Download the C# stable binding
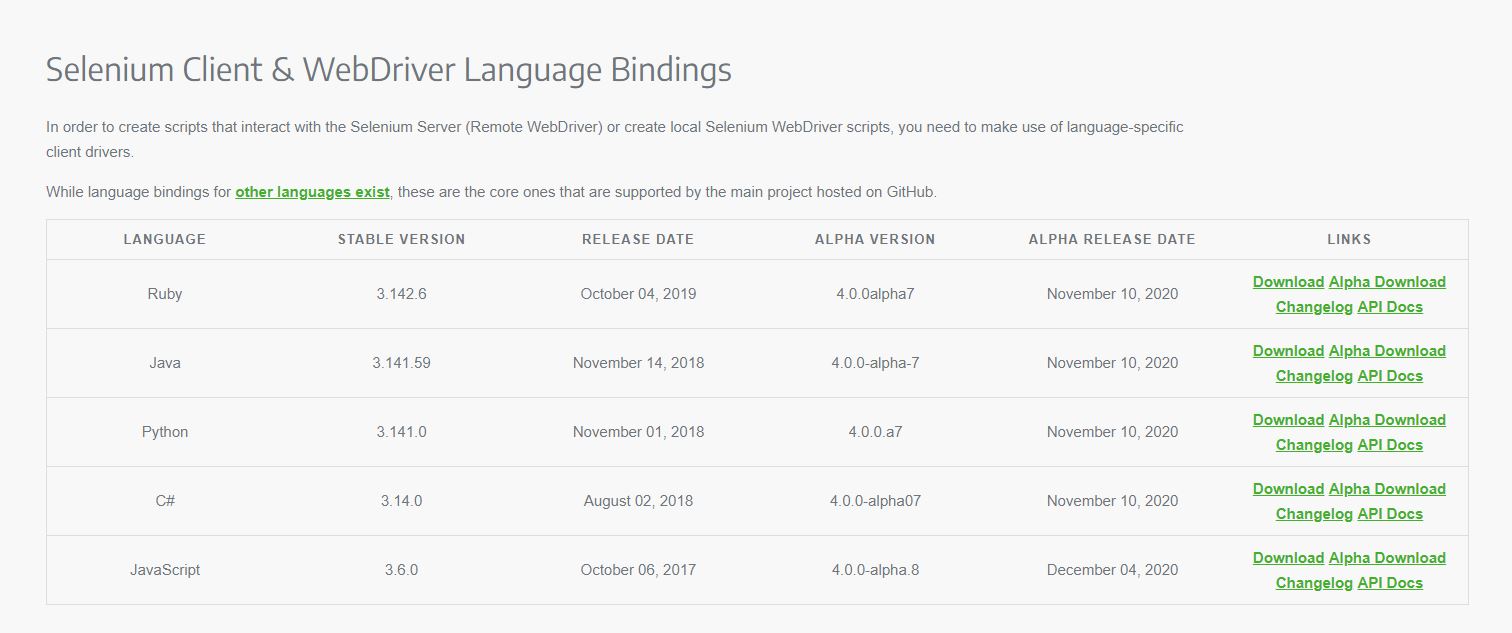The width and height of the screenshot is (1512, 633). coord(1288,489)
